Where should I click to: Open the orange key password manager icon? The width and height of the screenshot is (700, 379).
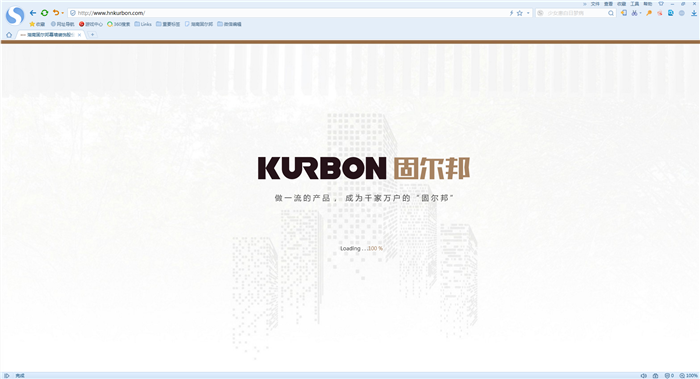(x=649, y=13)
